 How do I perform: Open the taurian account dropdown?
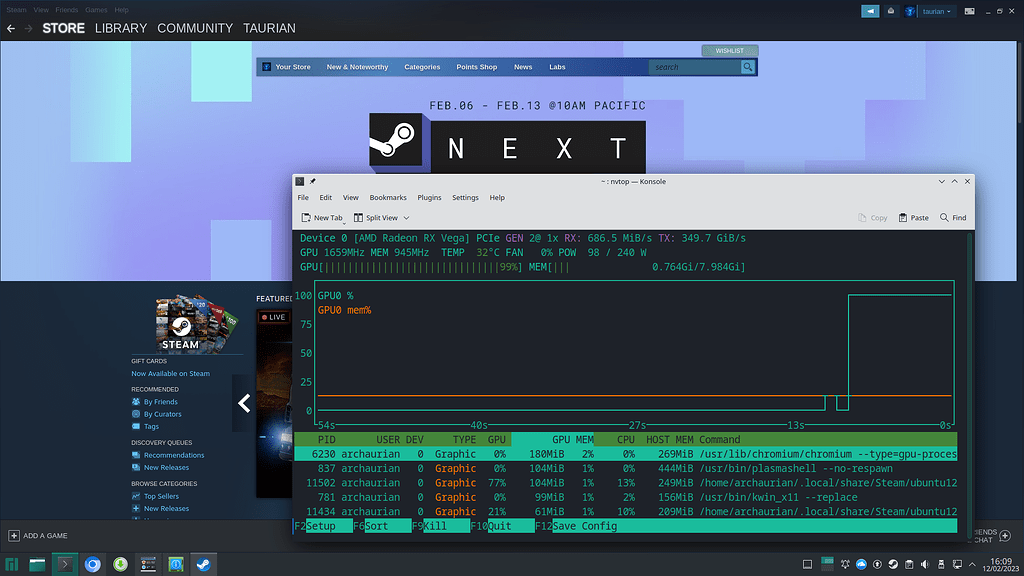click(934, 10)
